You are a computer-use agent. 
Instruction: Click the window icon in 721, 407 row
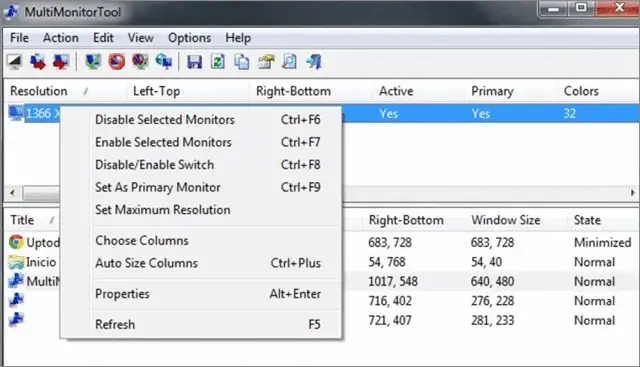coord(16,320)
